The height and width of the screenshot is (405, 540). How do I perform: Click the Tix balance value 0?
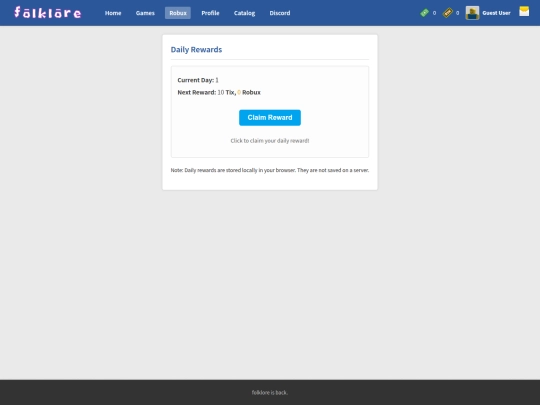pos(457,13)
